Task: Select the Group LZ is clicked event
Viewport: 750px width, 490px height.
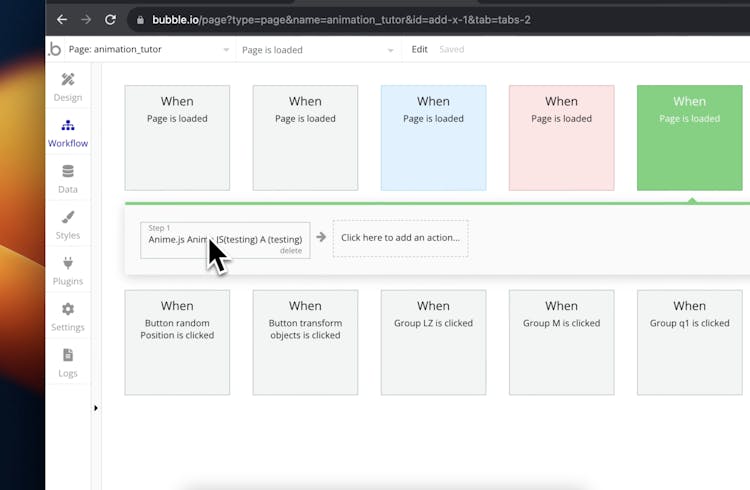Action: tap(433, 342)
